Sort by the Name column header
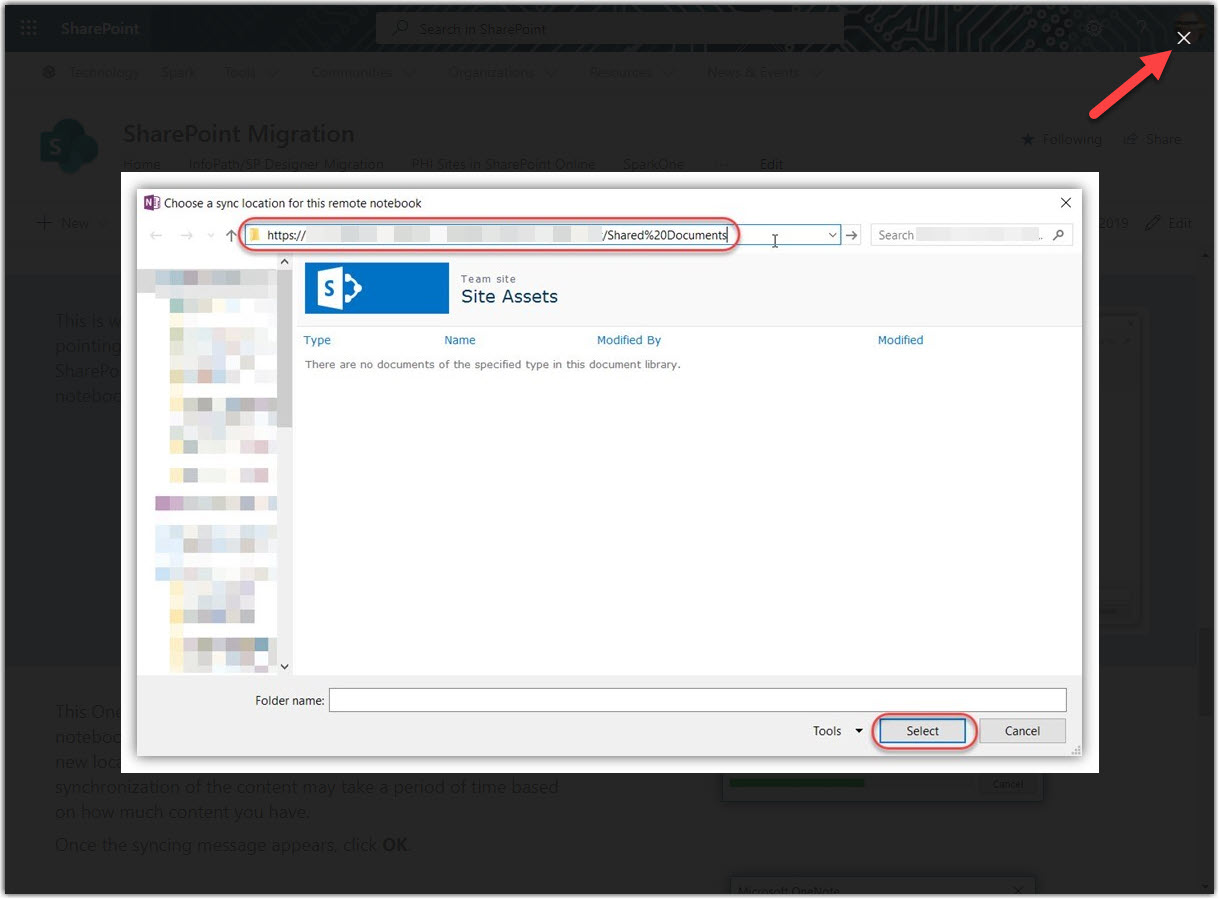Viewport: 1219px width, 899px height. [460, 340]
